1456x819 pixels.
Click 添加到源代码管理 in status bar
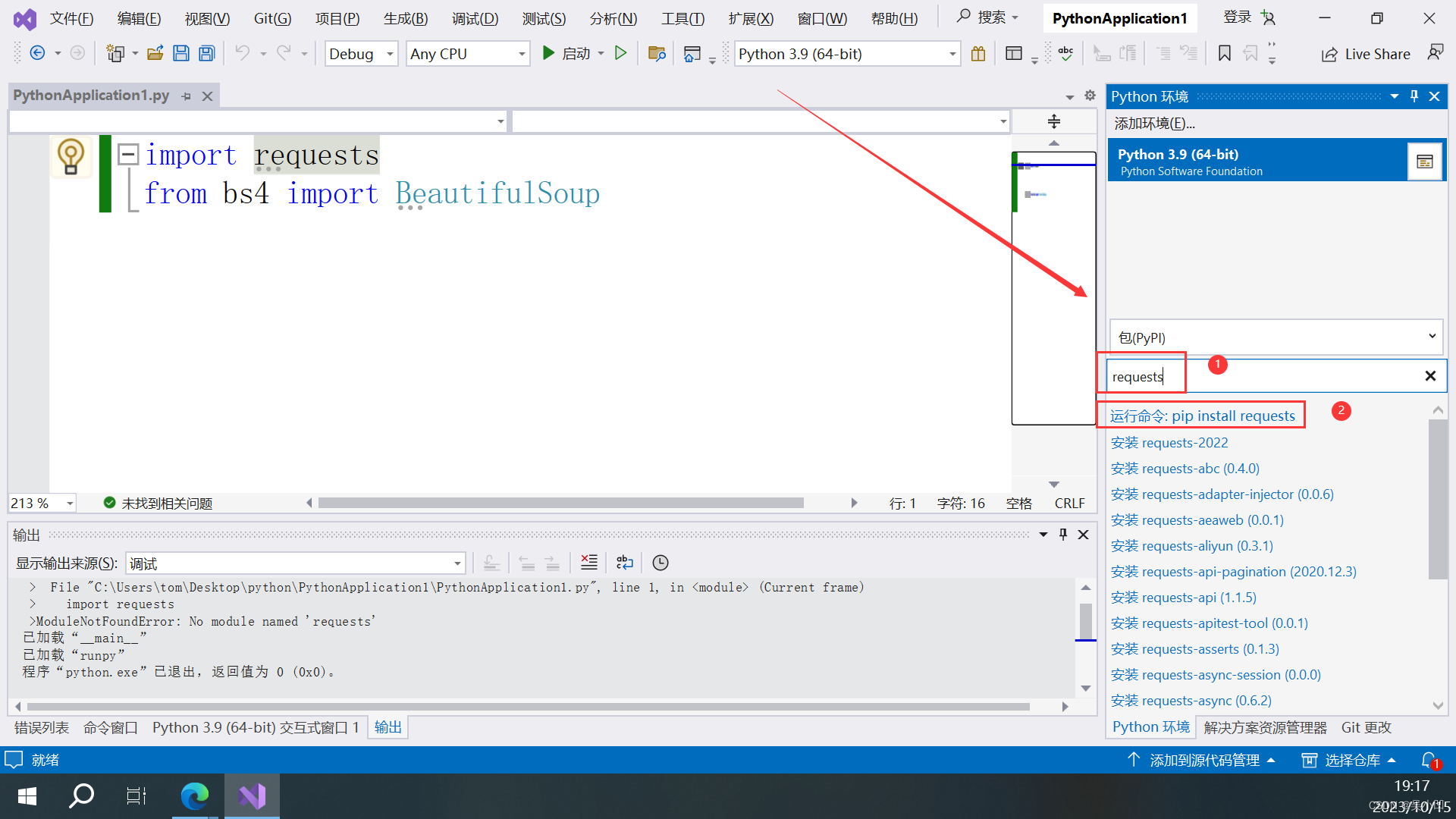pyautogui.click(x=1201, y=760)
